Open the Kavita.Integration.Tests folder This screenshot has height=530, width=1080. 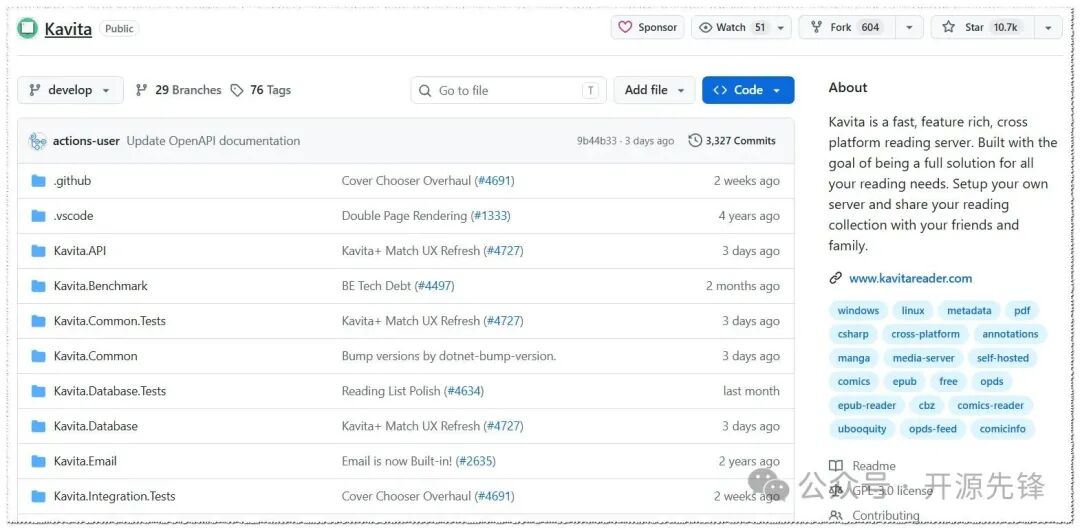(114, 497)
